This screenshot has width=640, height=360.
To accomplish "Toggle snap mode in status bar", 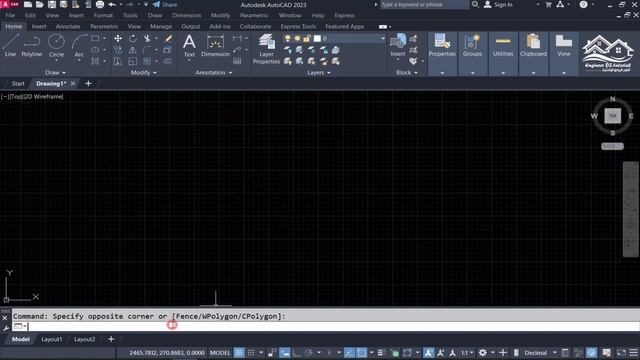I will (x=251, y=353).
